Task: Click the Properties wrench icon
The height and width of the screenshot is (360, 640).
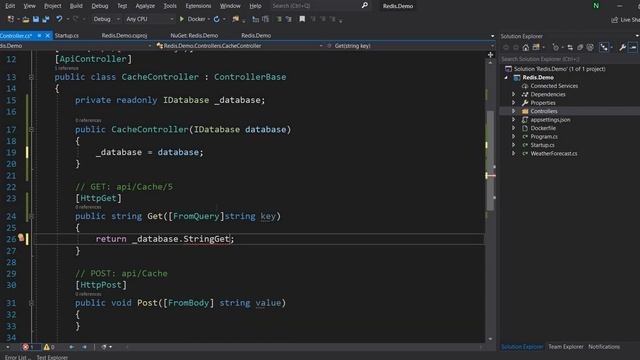Action: pos(622,48)
